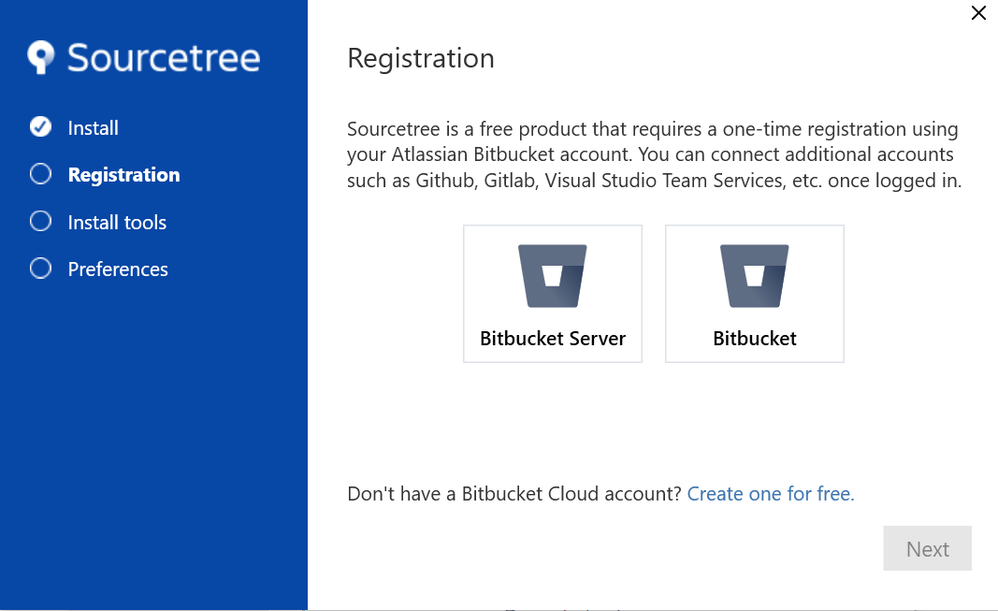Viewport: 998px width, 611px height.
Task: Select the Registration step label
Action: [124, 175]
